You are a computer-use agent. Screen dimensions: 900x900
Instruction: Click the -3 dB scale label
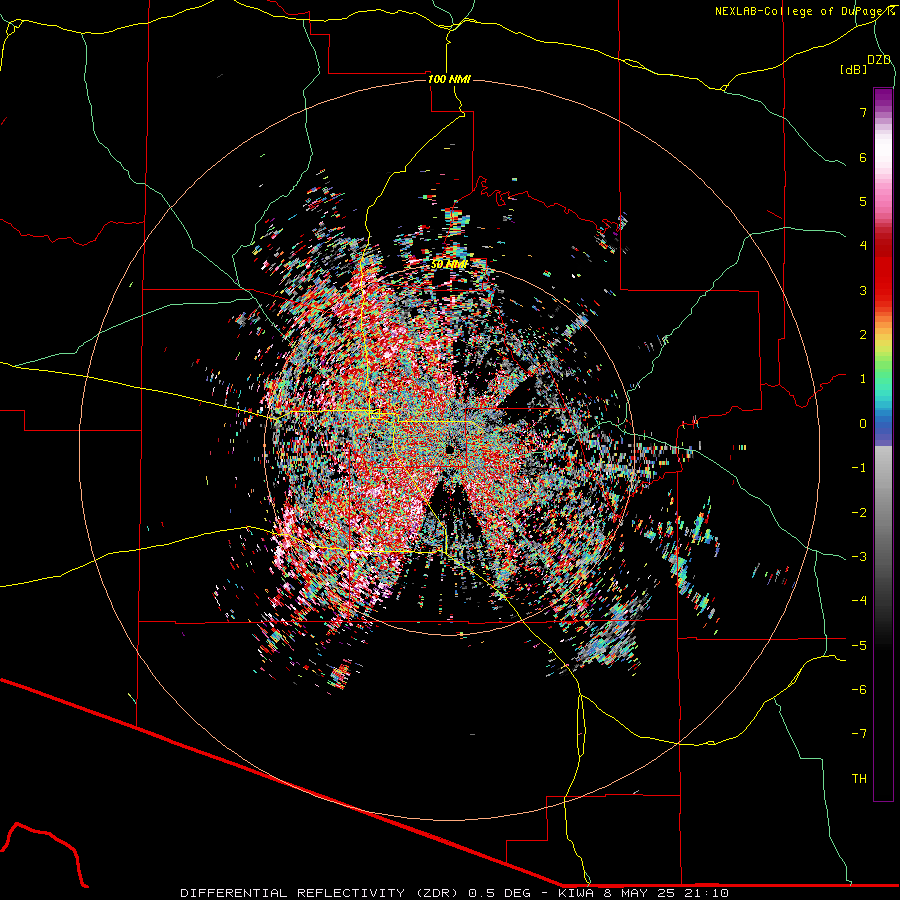pyautogui.click(x=859, y=557)
